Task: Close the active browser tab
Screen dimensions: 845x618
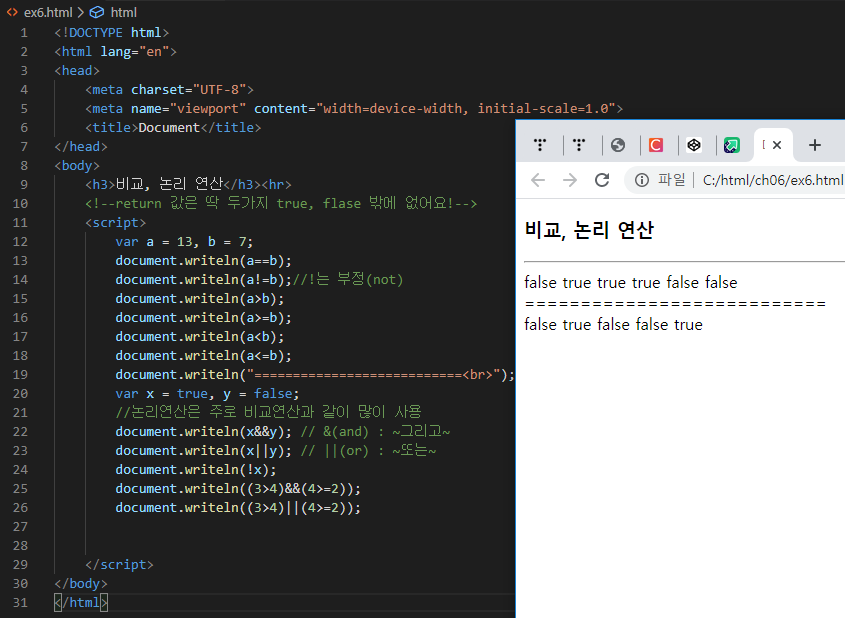Action: pyautogui.click(x=777, y=145)
